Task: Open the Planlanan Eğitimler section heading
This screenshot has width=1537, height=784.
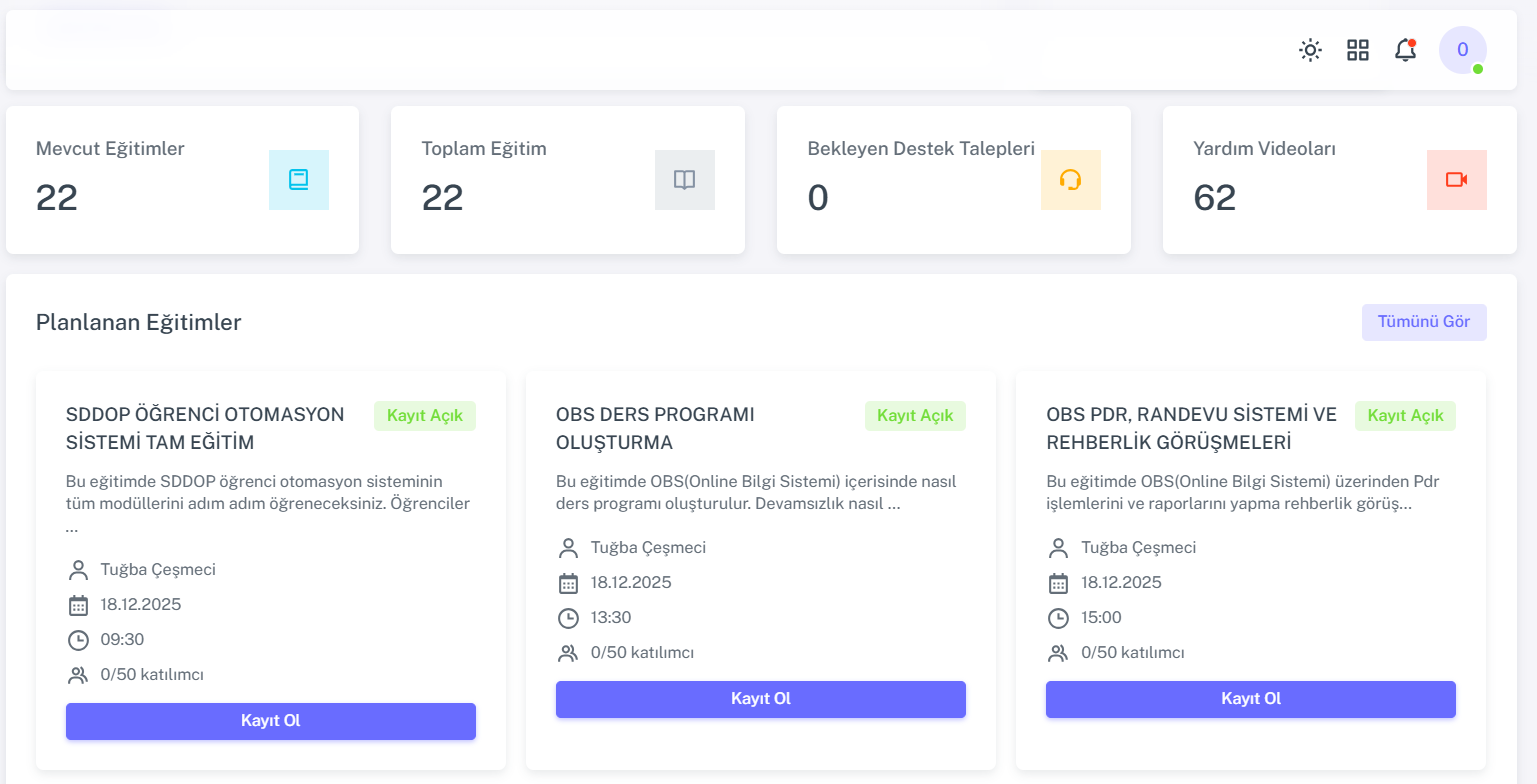Action: coord(138,322)
